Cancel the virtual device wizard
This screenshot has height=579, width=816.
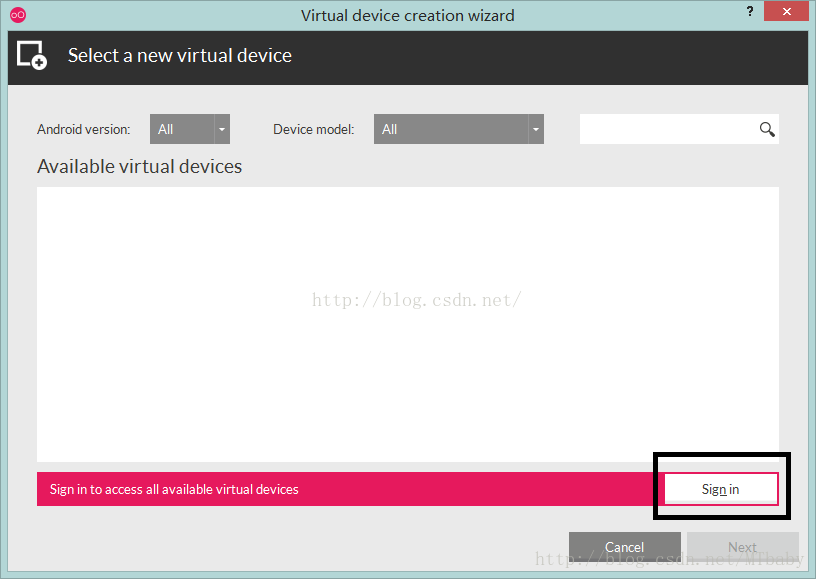click(x=624, y=547)
